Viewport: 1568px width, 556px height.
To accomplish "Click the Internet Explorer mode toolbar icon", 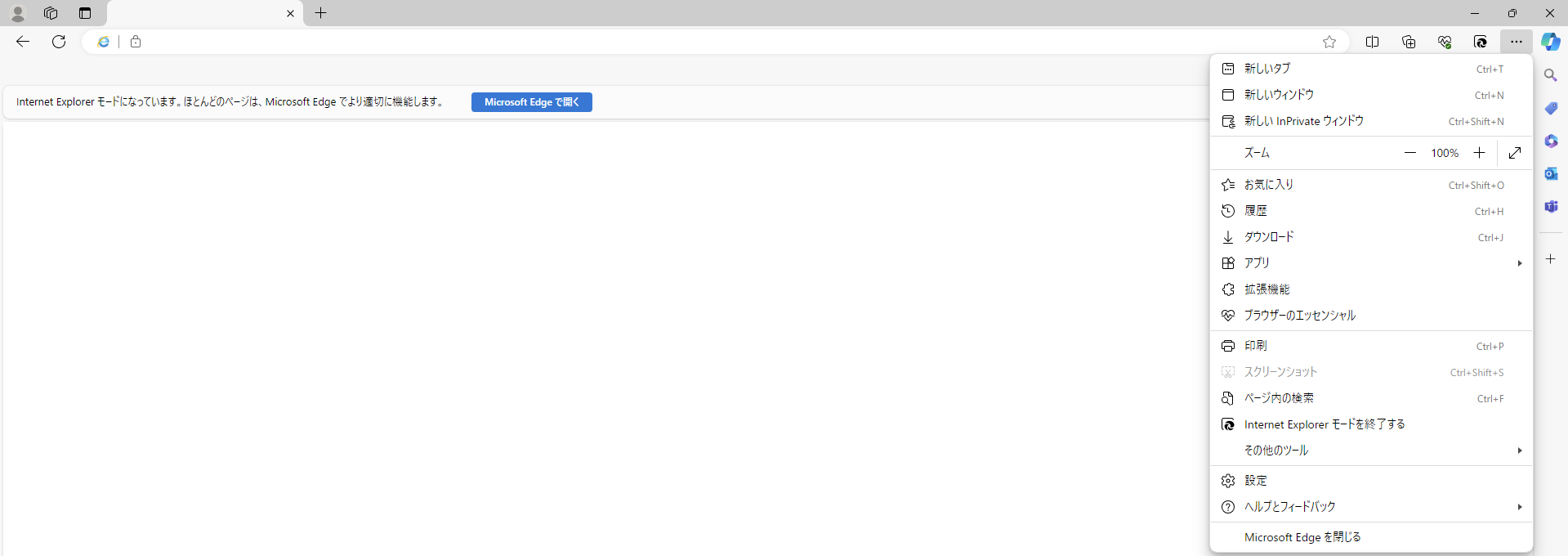I will click(1481, 42).
